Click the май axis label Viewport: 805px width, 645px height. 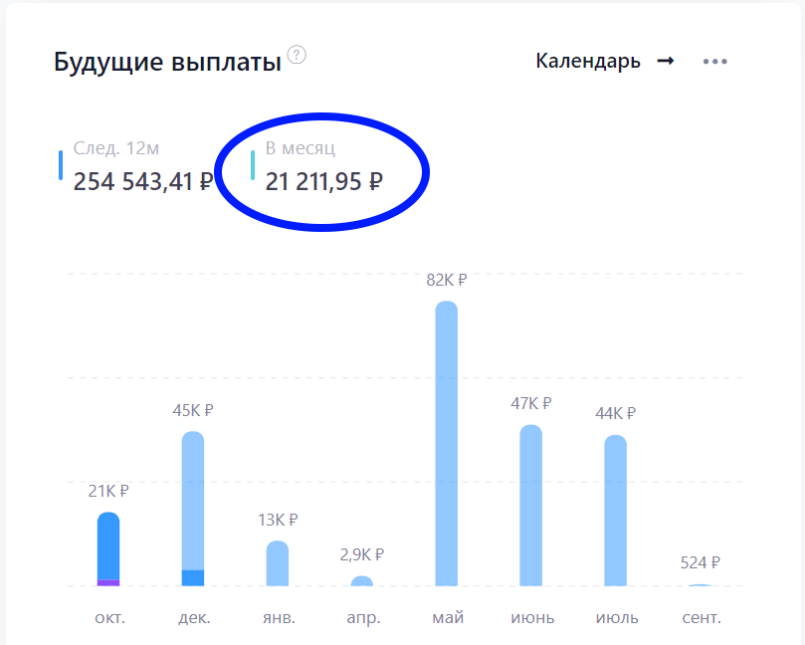tap(447, 617)
